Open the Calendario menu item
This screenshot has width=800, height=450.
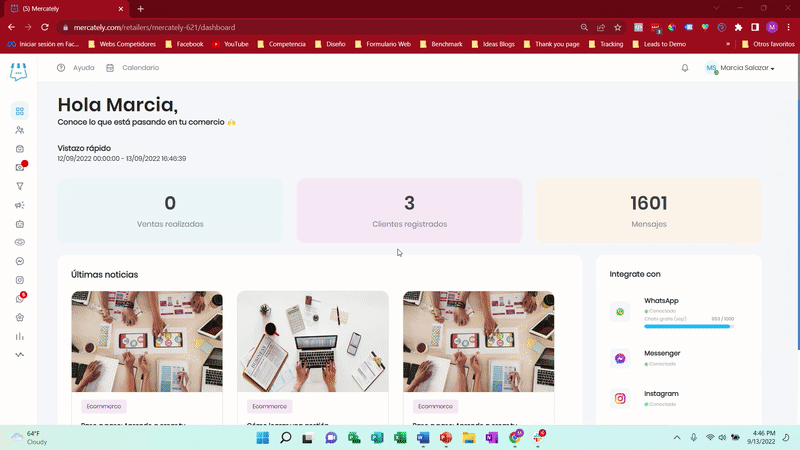point(133,68)
